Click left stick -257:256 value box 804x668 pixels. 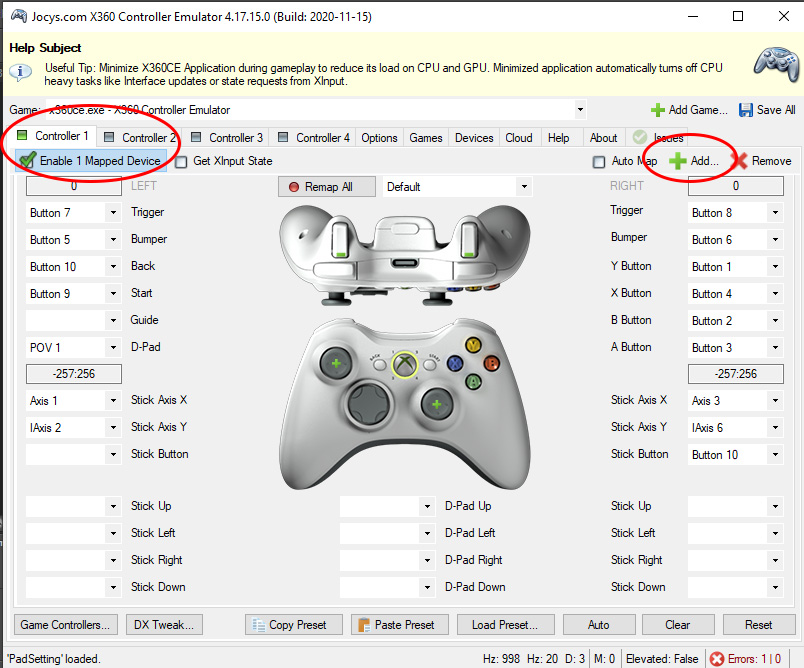coord(74,374)
